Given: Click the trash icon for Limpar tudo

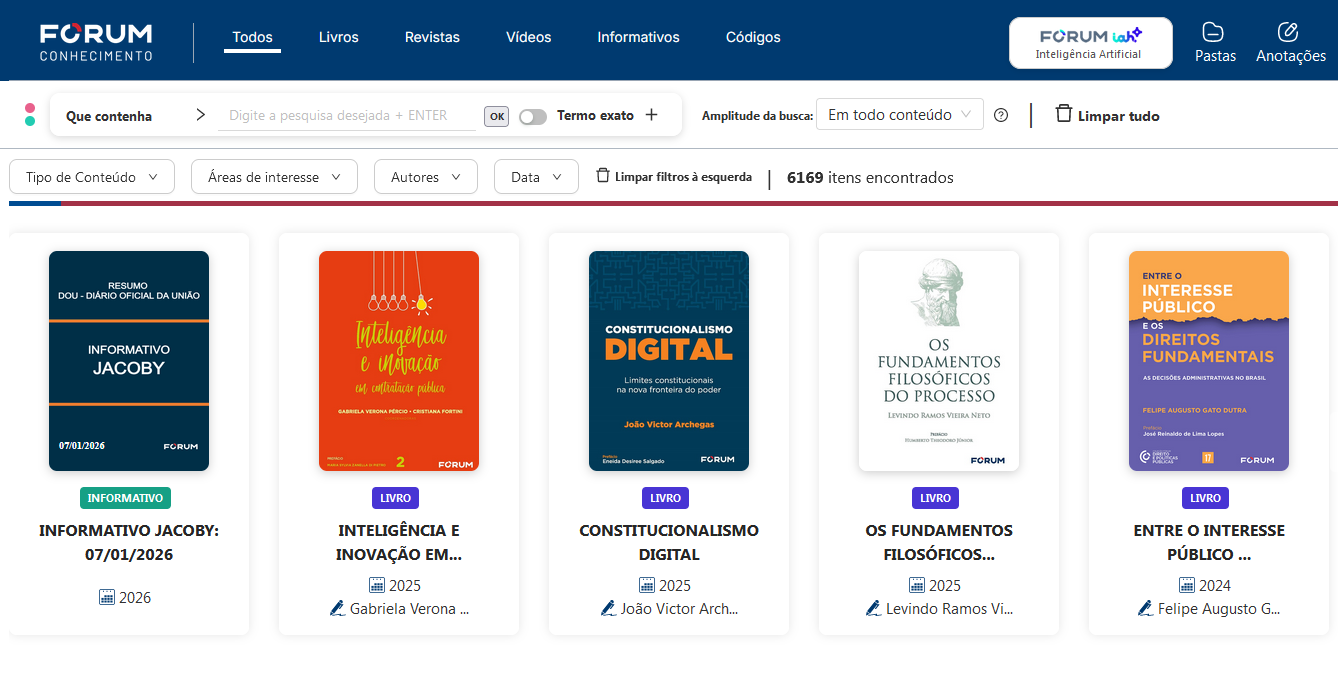Looking at the screenshot, I should pos(1064,114).
